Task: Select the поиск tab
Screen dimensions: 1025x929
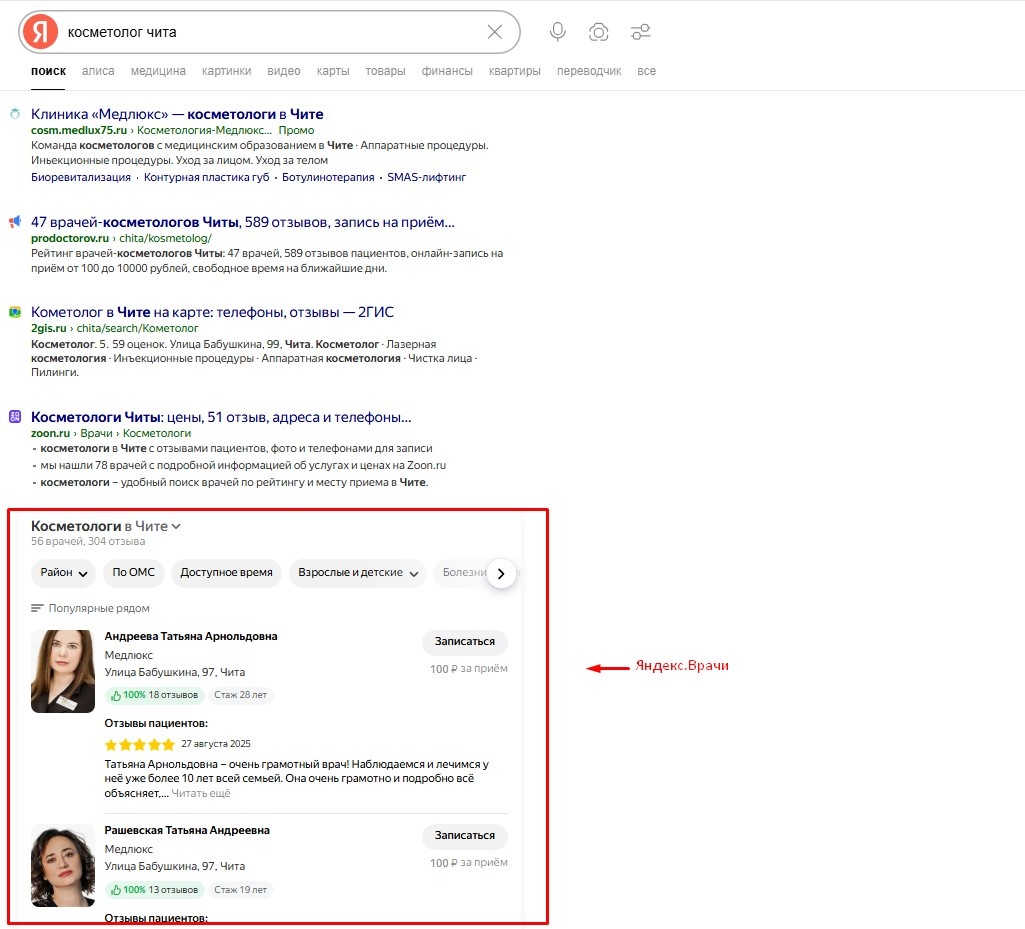Action: point(48,71)
